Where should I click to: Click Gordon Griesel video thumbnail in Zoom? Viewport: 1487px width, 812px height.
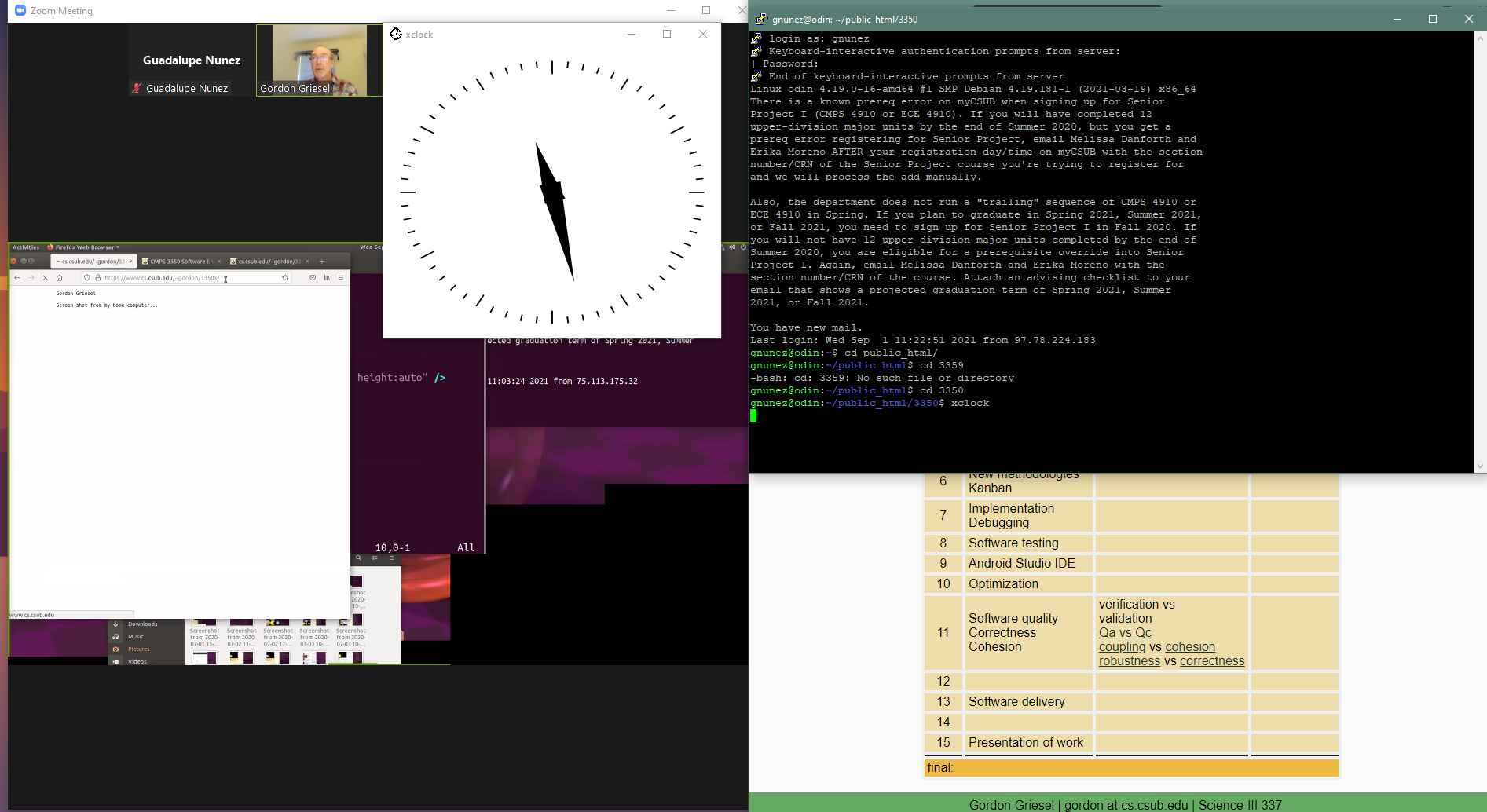[x=319, y=60]
